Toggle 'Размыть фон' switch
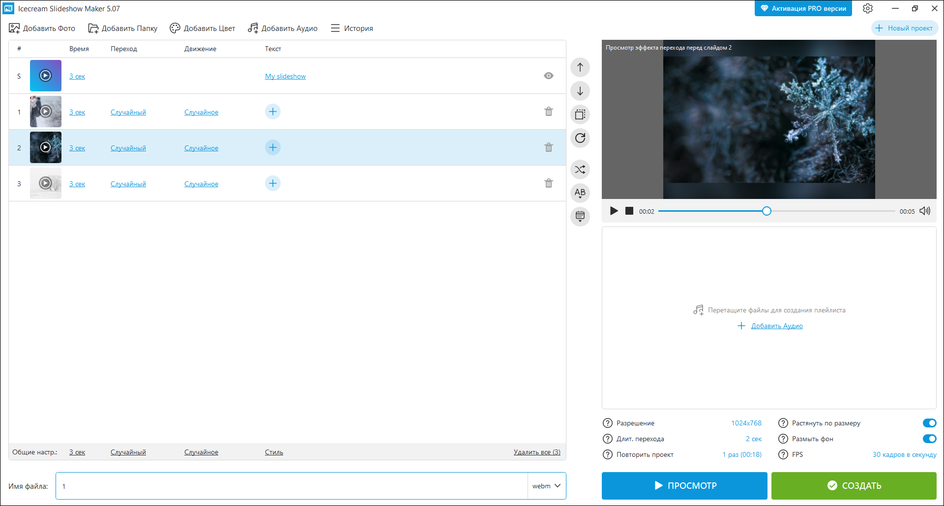Screen dimensions: 944x506 pyautogui.click(x=930, y=439)
